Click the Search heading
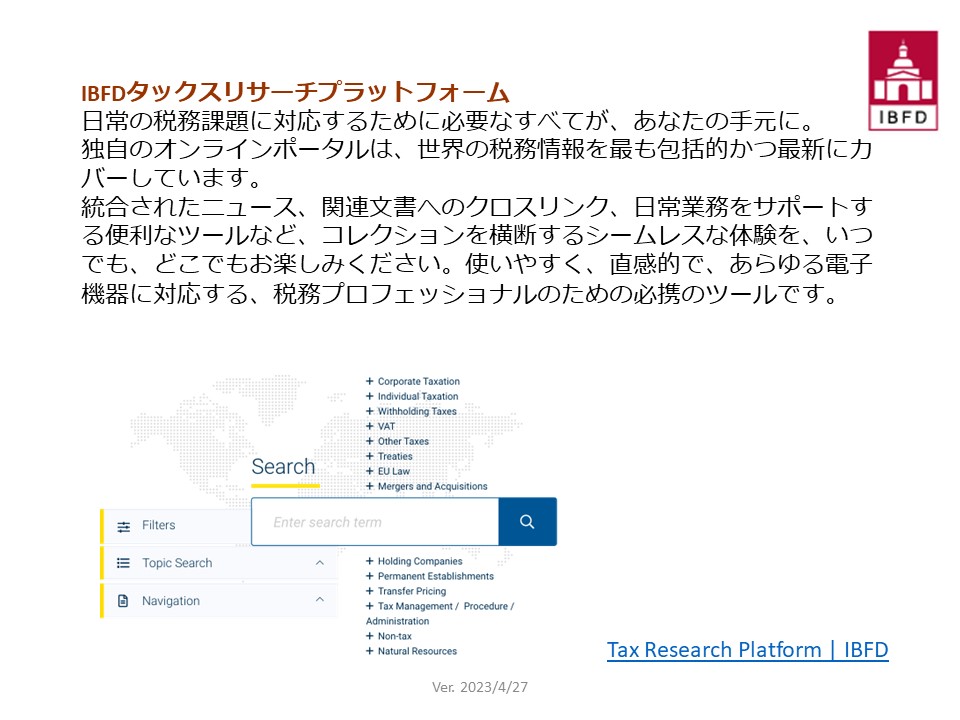The height and width of the screenshot is (720, 960). [x=283, y=467]
